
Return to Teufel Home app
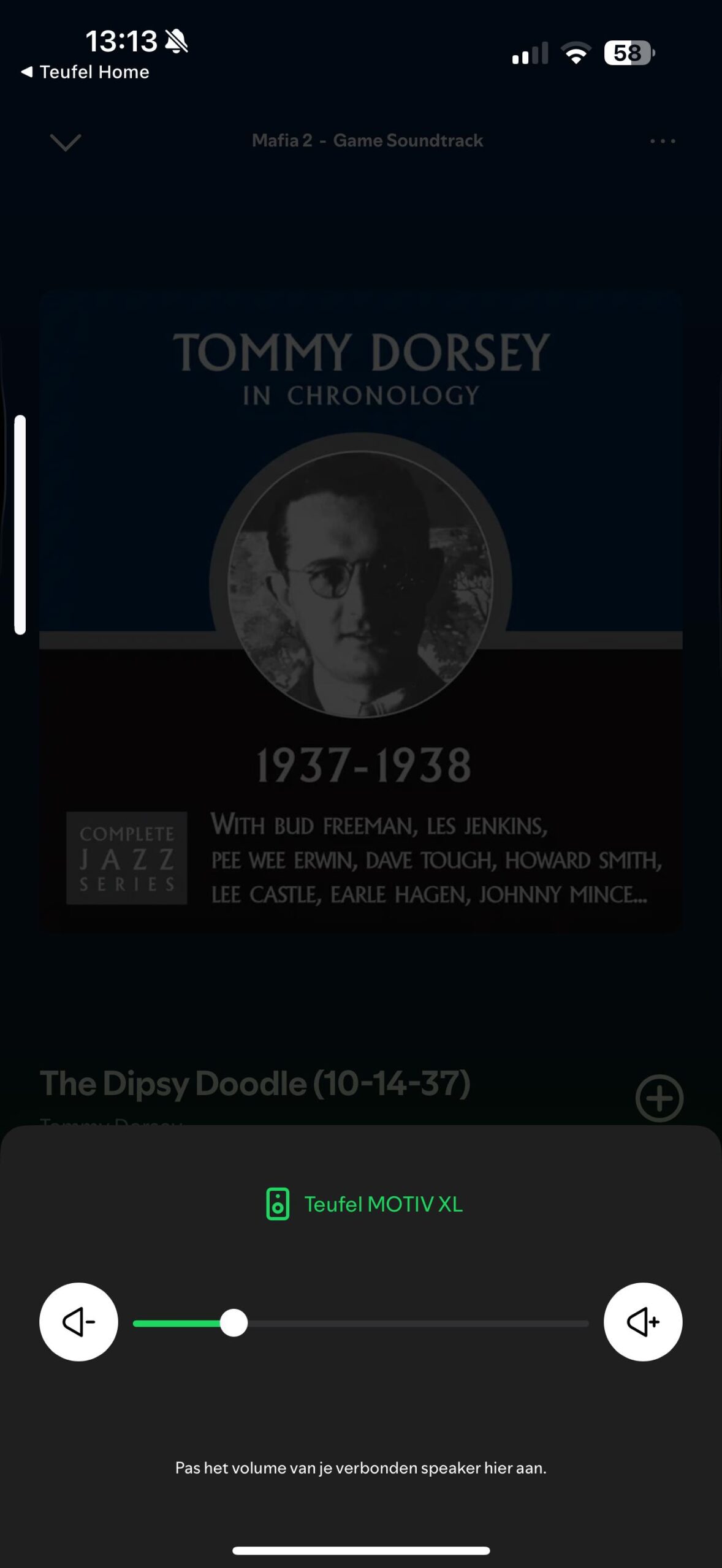click(x=85, y=72)
